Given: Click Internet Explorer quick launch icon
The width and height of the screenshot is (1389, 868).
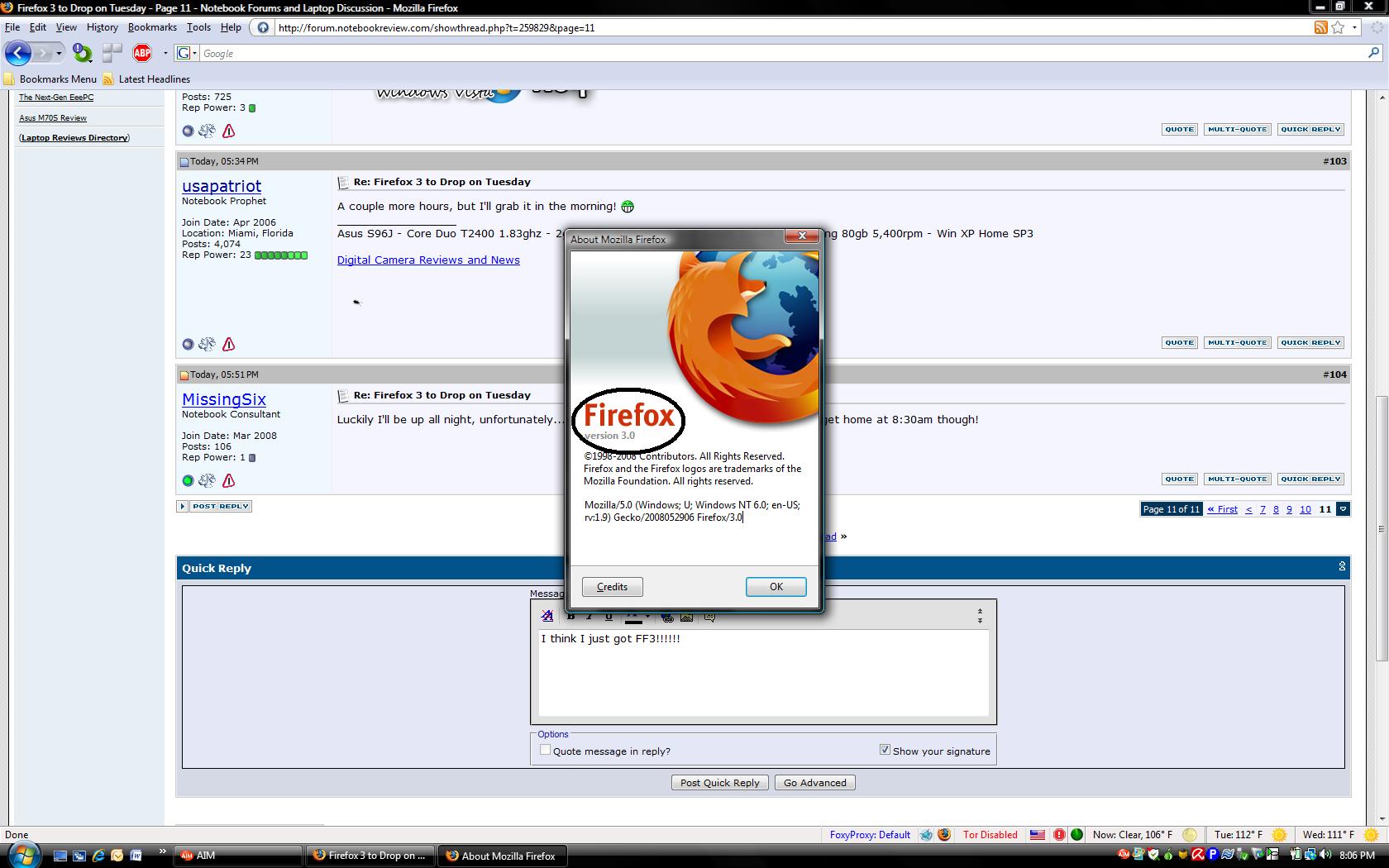Looking at the screenshot, I should [98, 856].
